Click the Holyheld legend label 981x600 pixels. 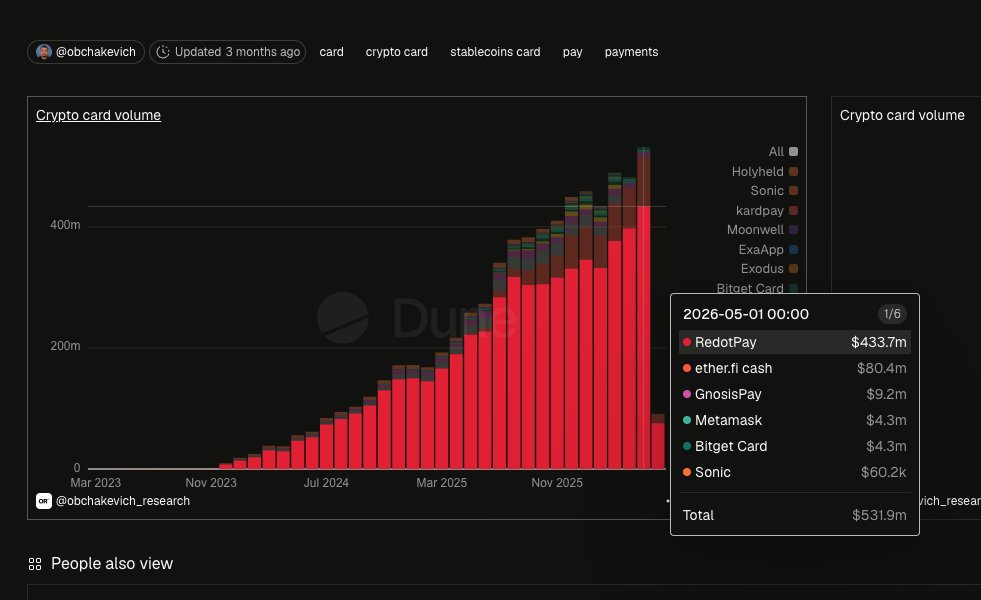(x=757, y=171)
